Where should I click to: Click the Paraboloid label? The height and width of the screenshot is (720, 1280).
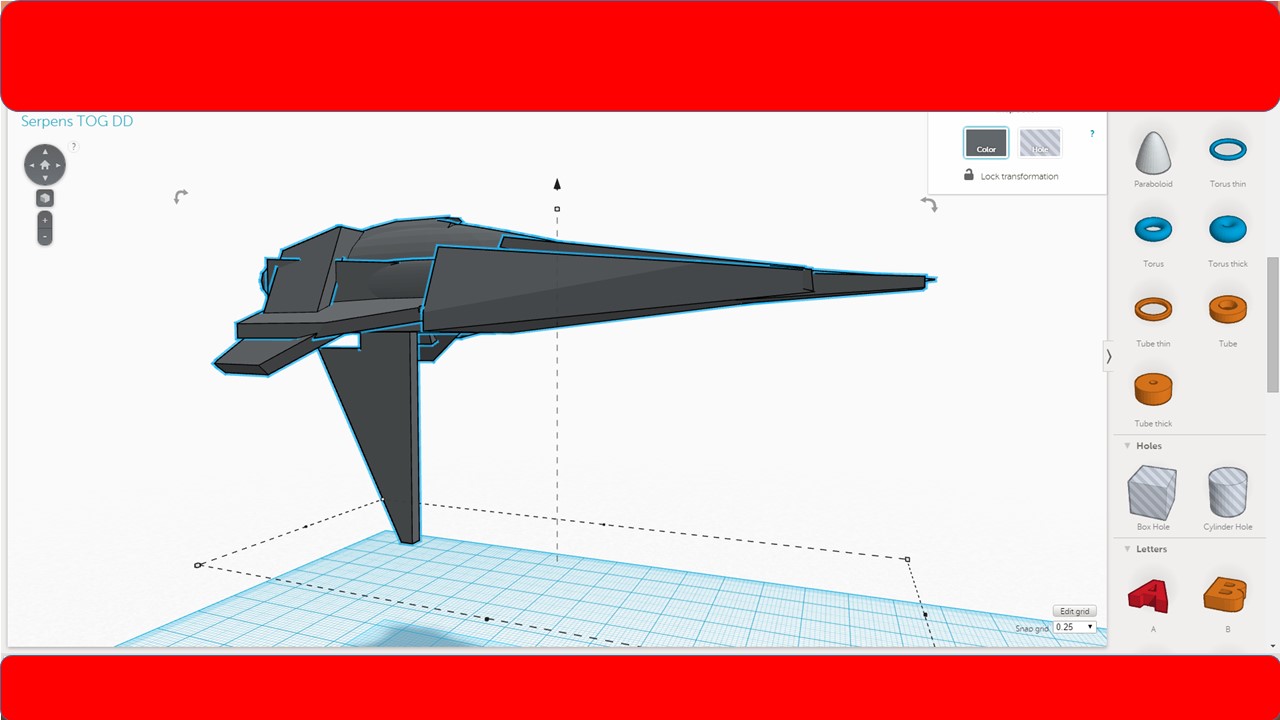click(1153, 184)
